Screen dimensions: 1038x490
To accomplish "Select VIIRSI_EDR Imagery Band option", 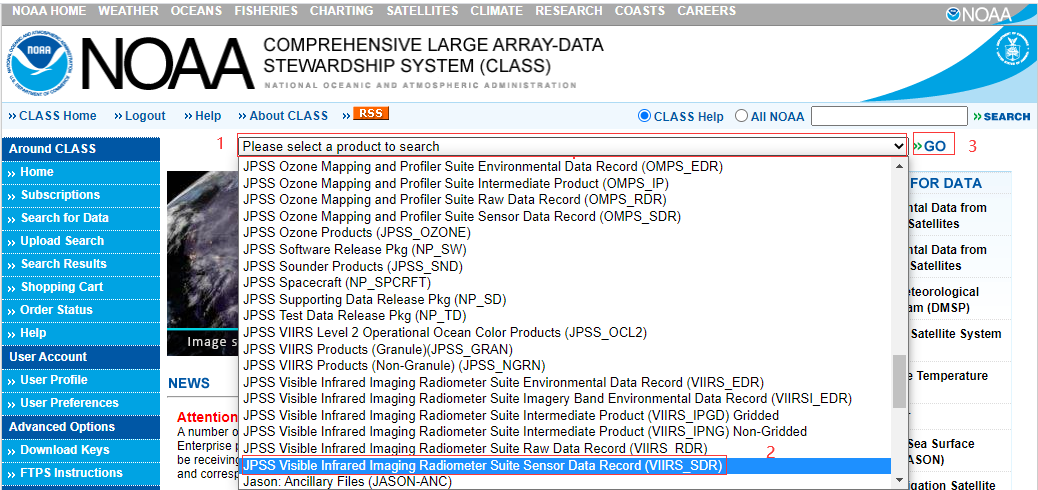I will (565, 399).
